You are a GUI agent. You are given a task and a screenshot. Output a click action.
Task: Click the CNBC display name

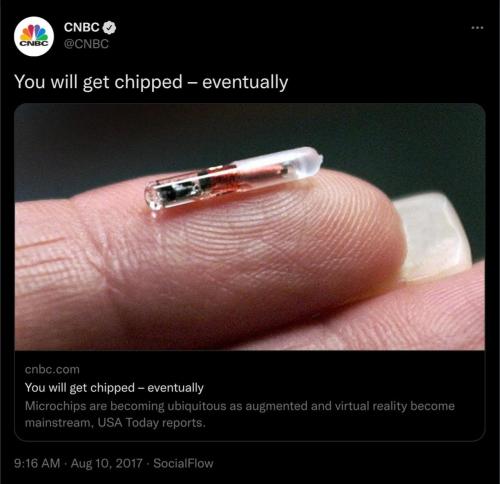coord(82,27)
